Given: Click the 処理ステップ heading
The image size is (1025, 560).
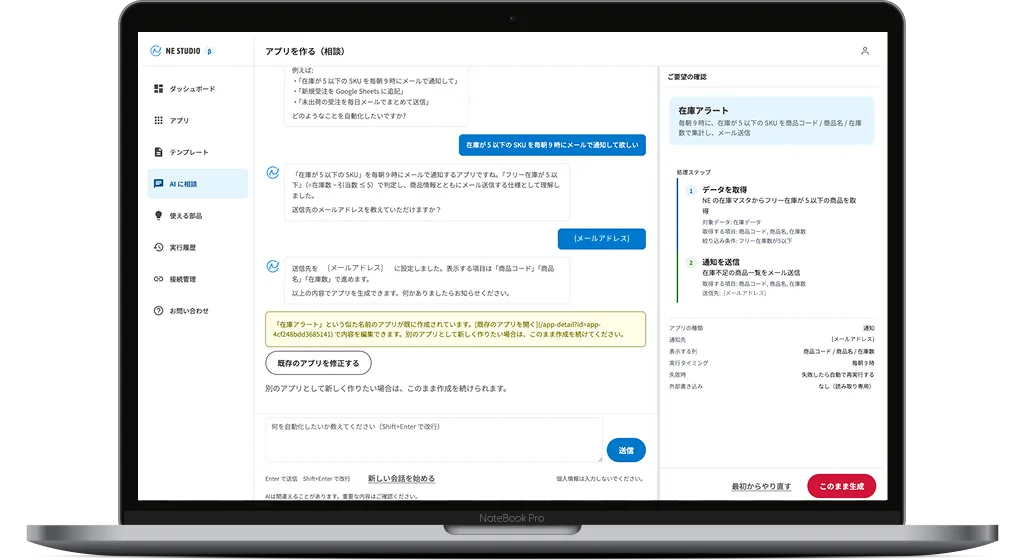Looking at the screenshot, I should pos(694,172).
